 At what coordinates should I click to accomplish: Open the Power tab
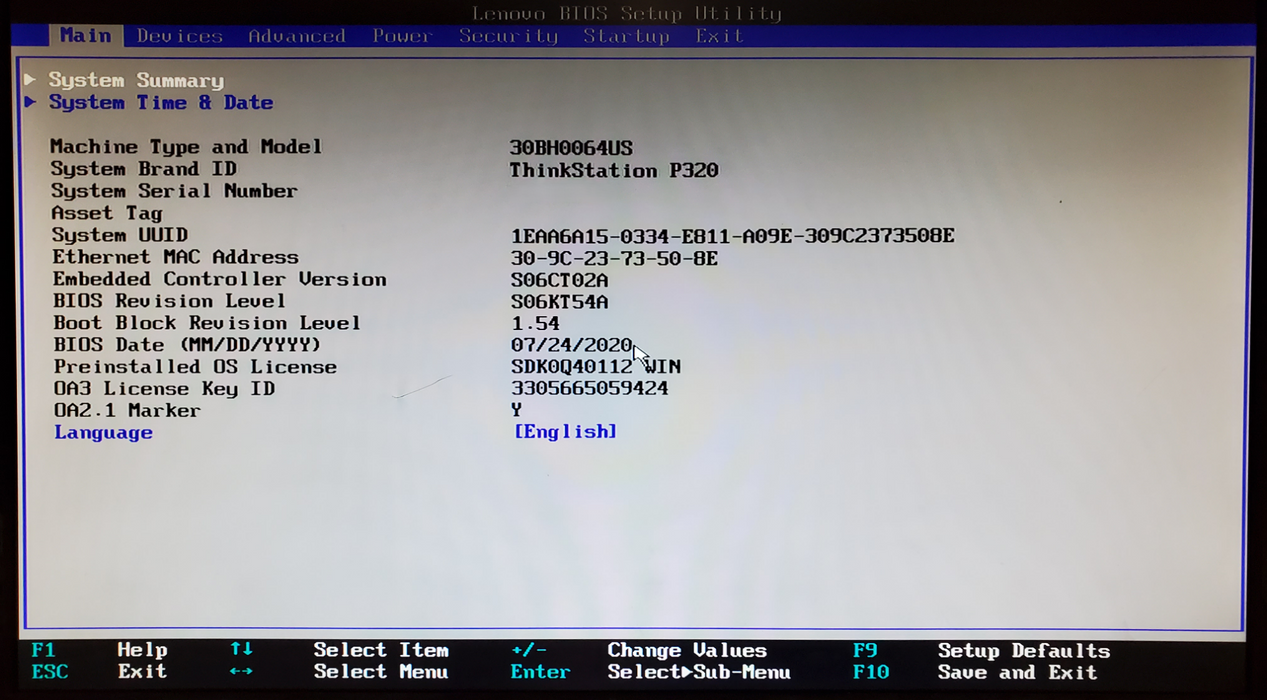pos(402,36)
